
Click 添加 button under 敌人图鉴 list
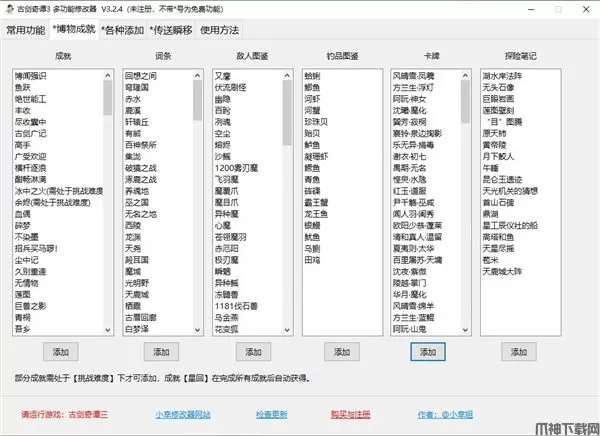[x=253, y=352]
